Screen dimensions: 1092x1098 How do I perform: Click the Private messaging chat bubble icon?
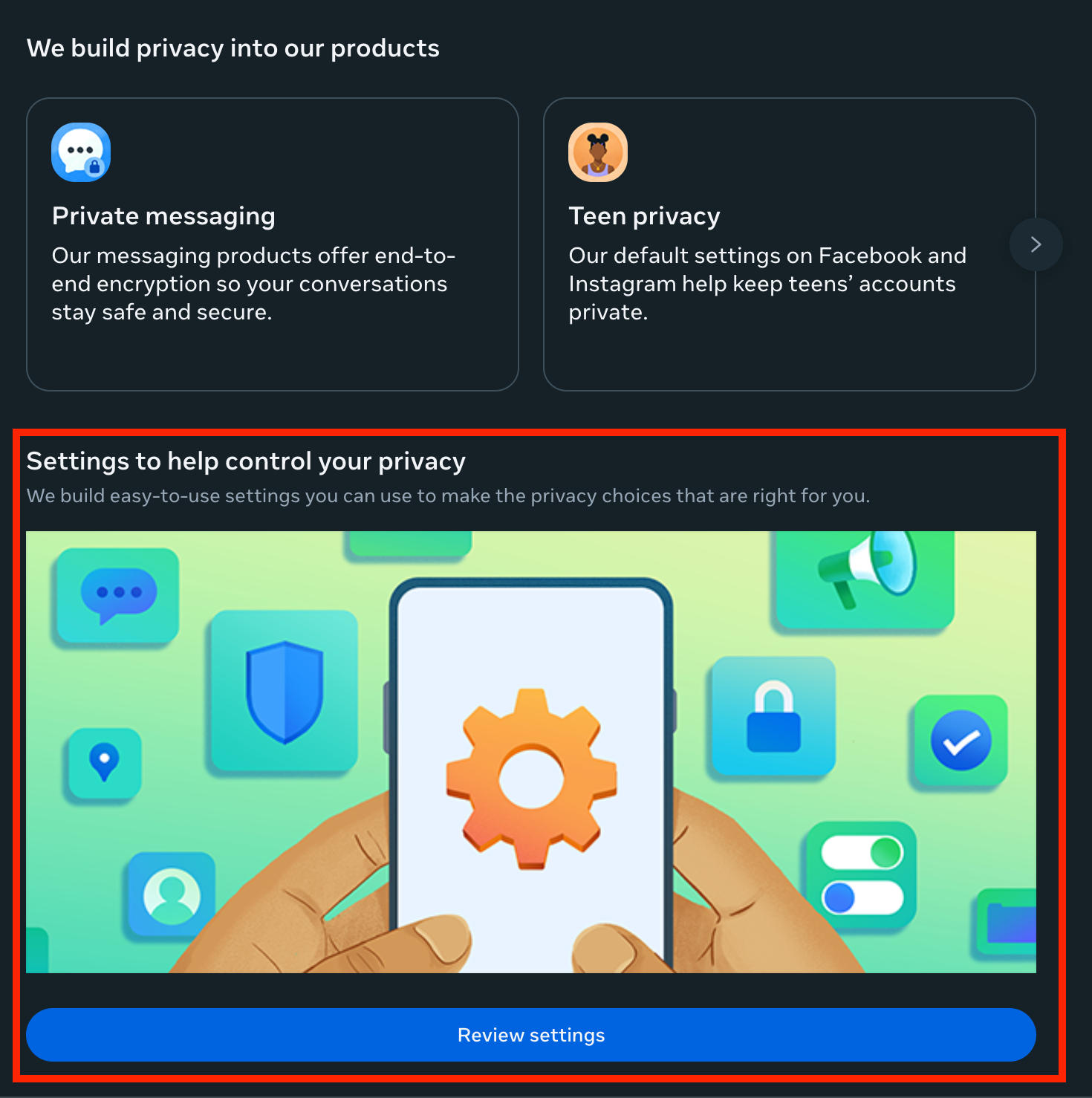(x=81, y=152)
